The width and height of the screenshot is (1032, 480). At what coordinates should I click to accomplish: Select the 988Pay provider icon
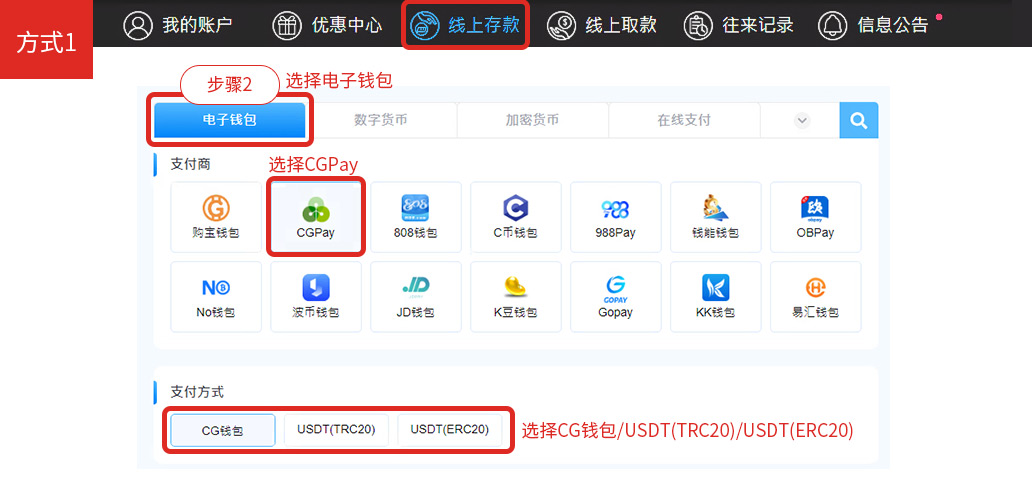(x=615, y=209)
